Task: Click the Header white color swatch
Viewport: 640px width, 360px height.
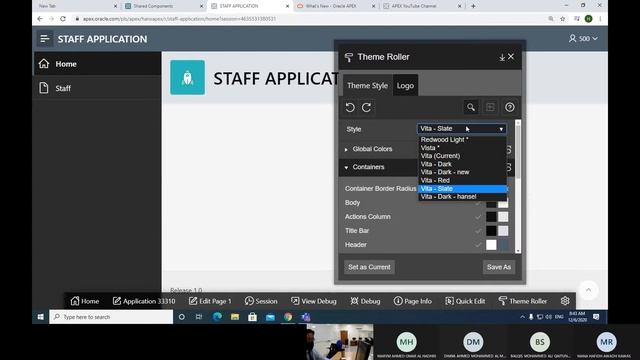Action: click(491, 244)
